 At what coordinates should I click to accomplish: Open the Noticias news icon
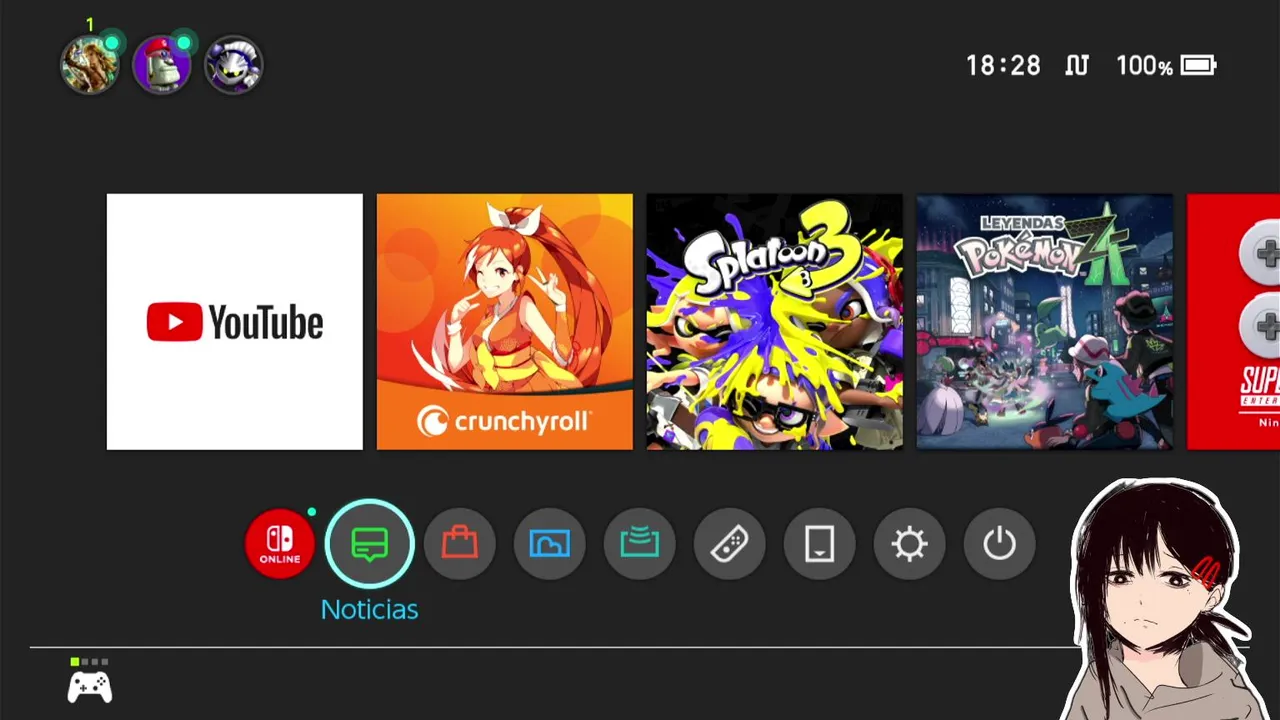(370, 544)
